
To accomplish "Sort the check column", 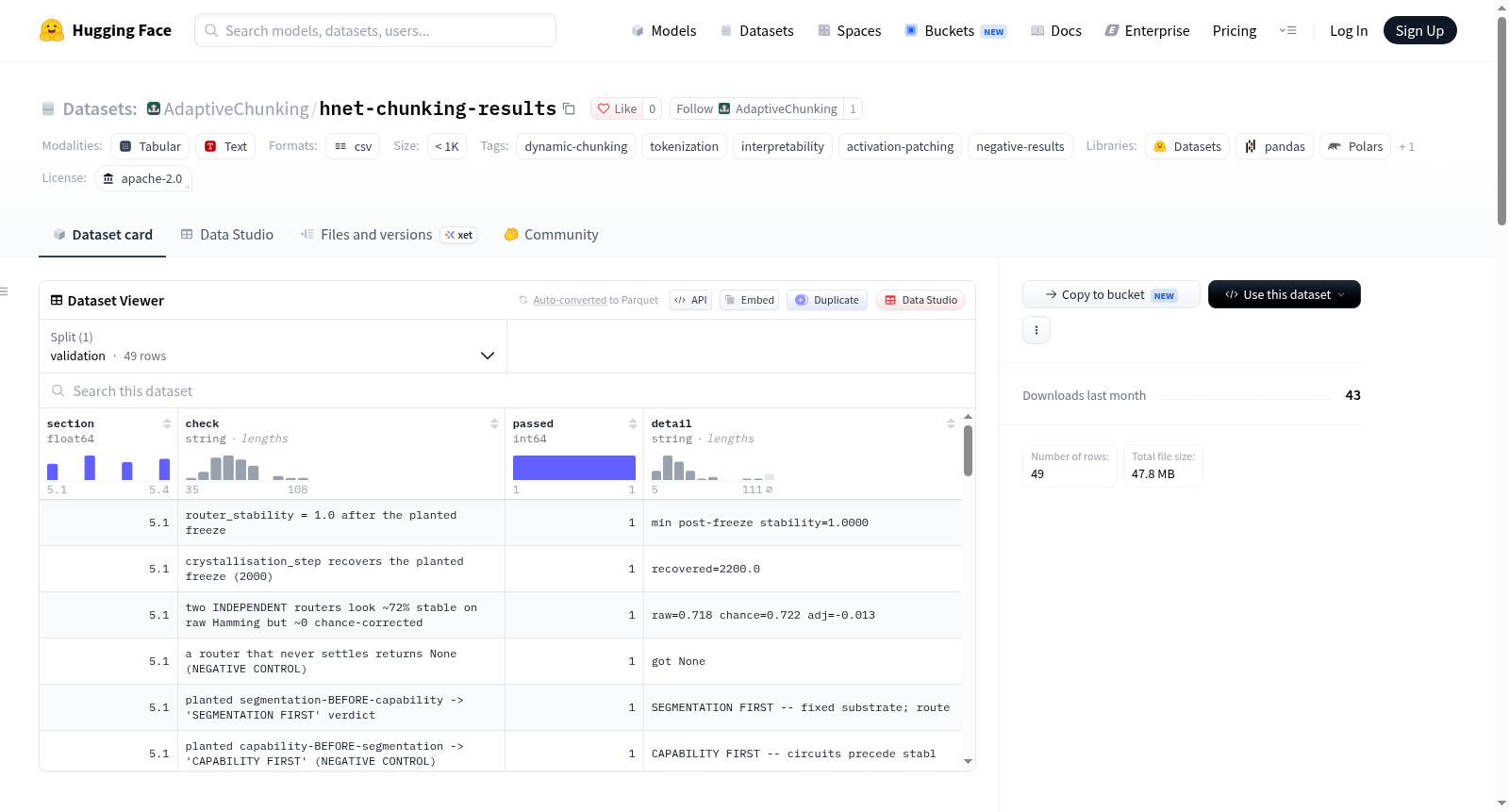I will [x=494, y=423].
